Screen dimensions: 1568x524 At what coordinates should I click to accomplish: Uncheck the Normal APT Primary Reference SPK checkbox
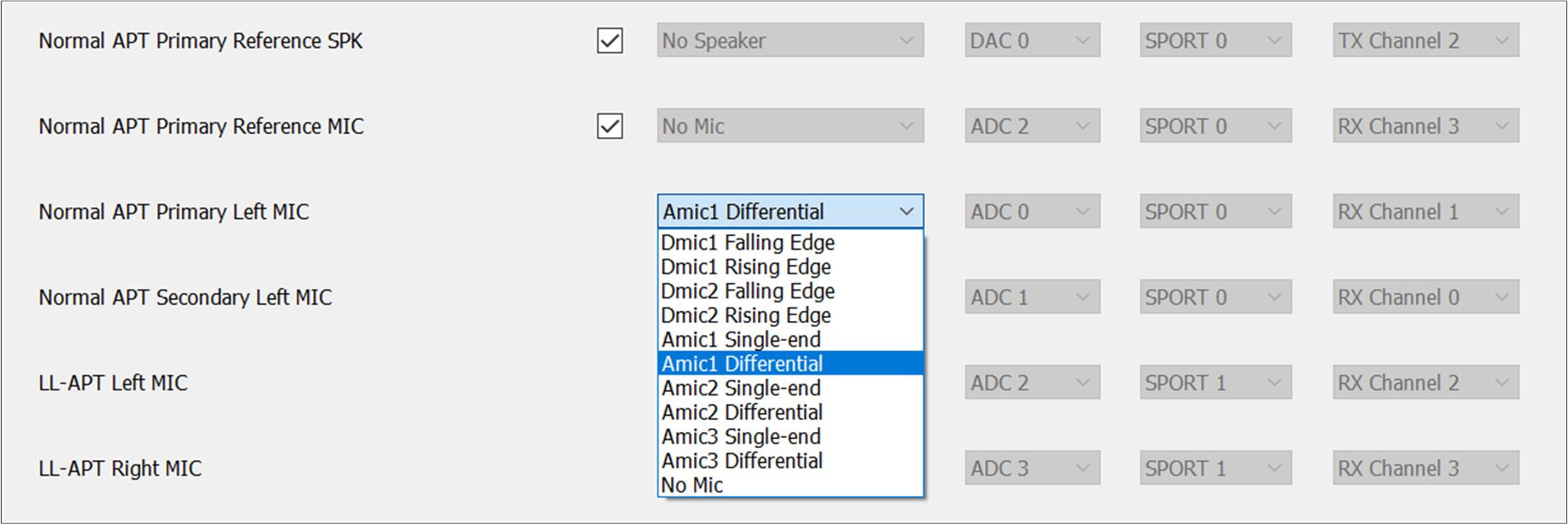click(x=610, y=41)
